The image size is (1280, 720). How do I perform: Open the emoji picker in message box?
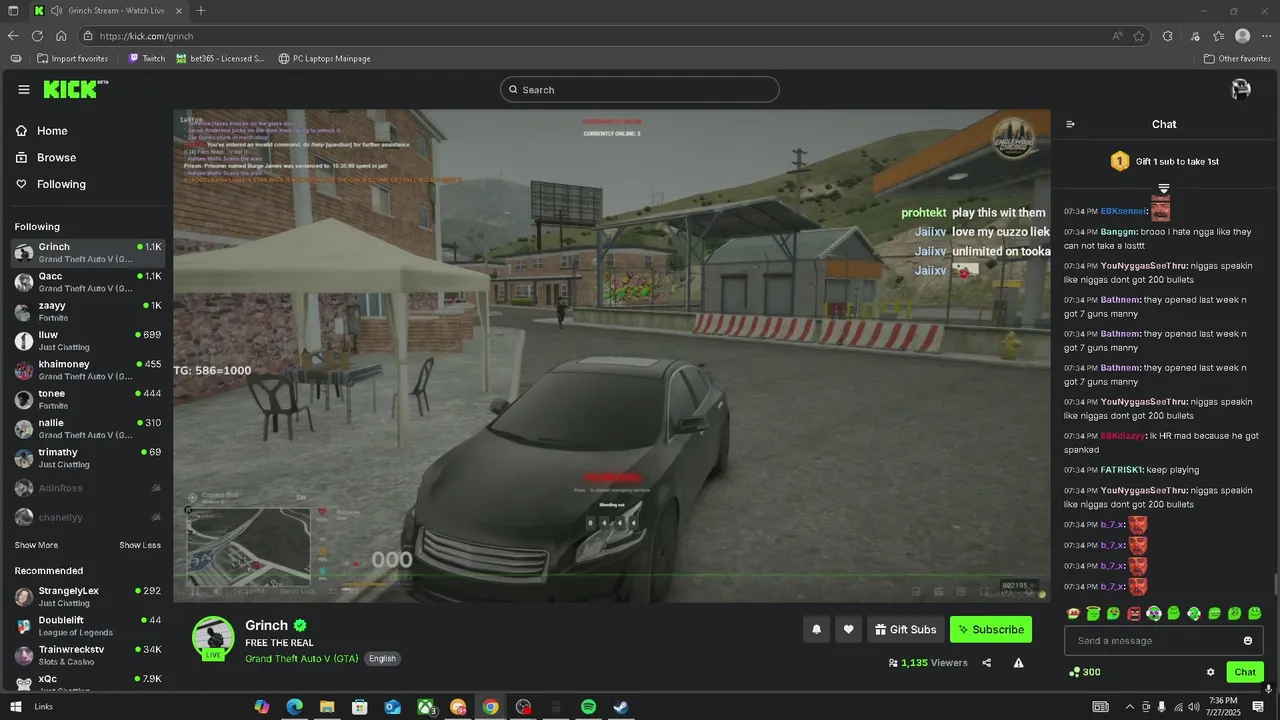tap(1248, 640)
